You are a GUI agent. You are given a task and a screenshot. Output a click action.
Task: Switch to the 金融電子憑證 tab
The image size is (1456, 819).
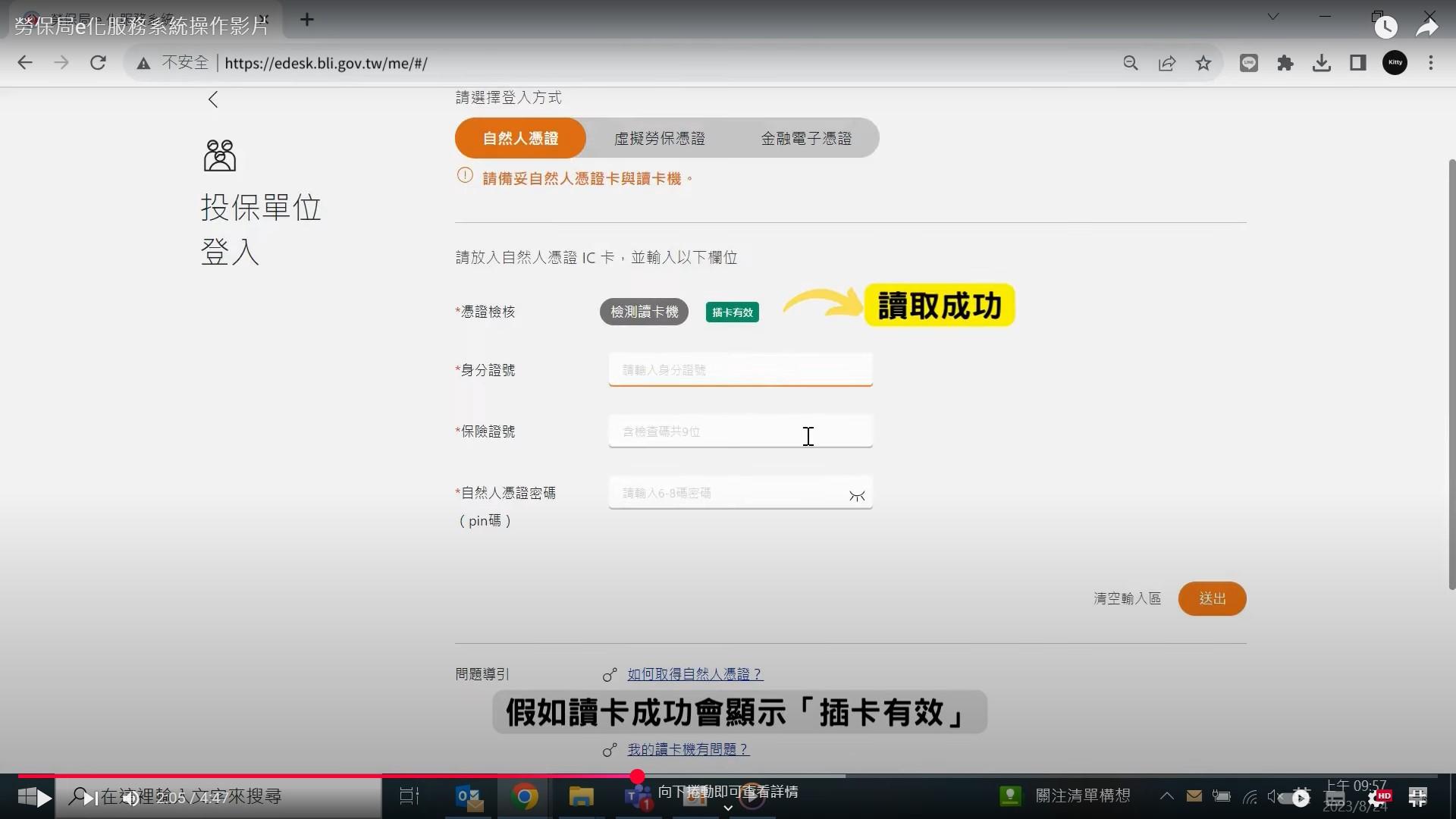(806, 139)
